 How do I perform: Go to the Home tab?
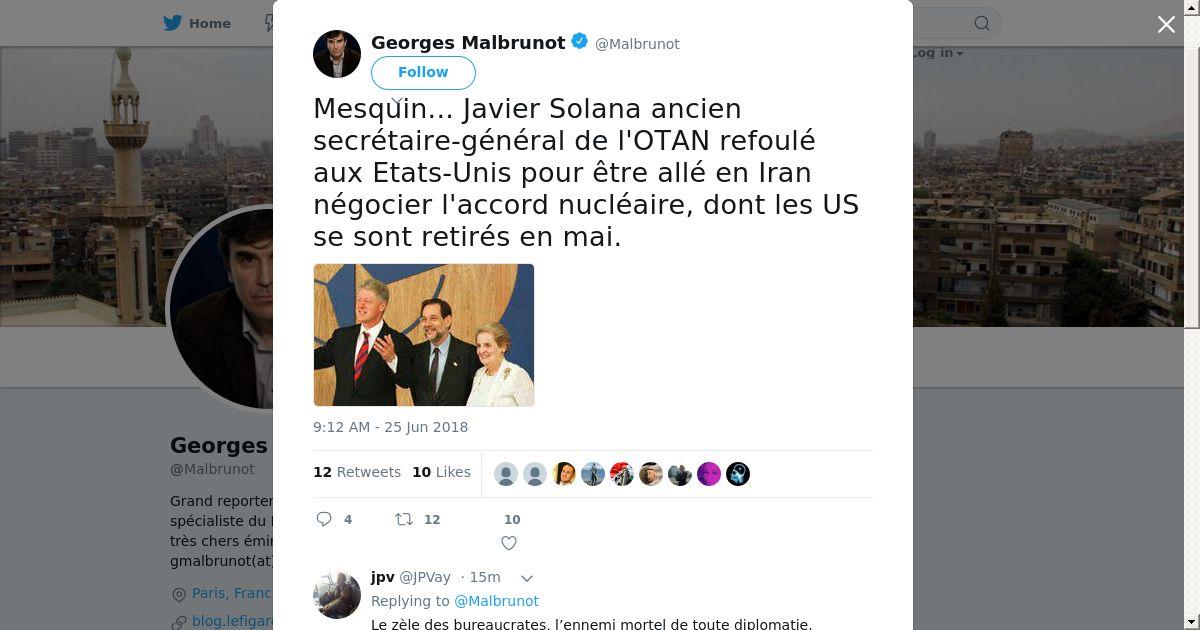pos(198,23)
